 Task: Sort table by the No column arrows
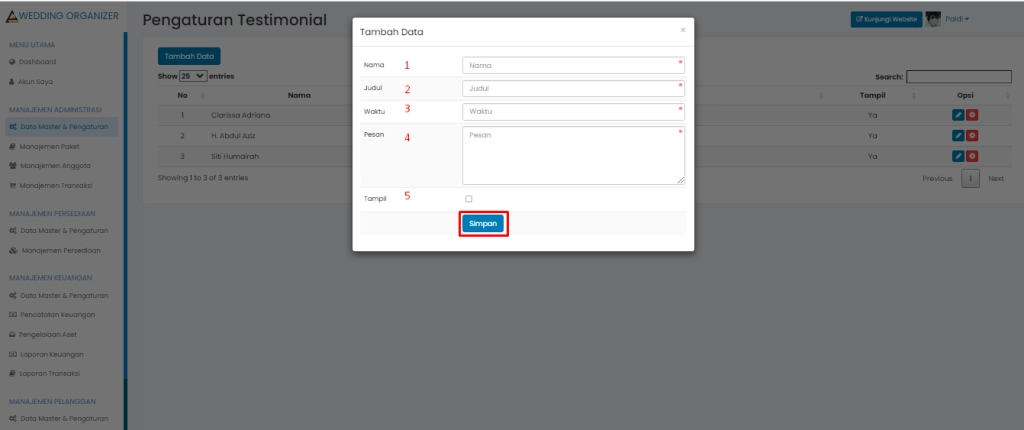point(202,96)
